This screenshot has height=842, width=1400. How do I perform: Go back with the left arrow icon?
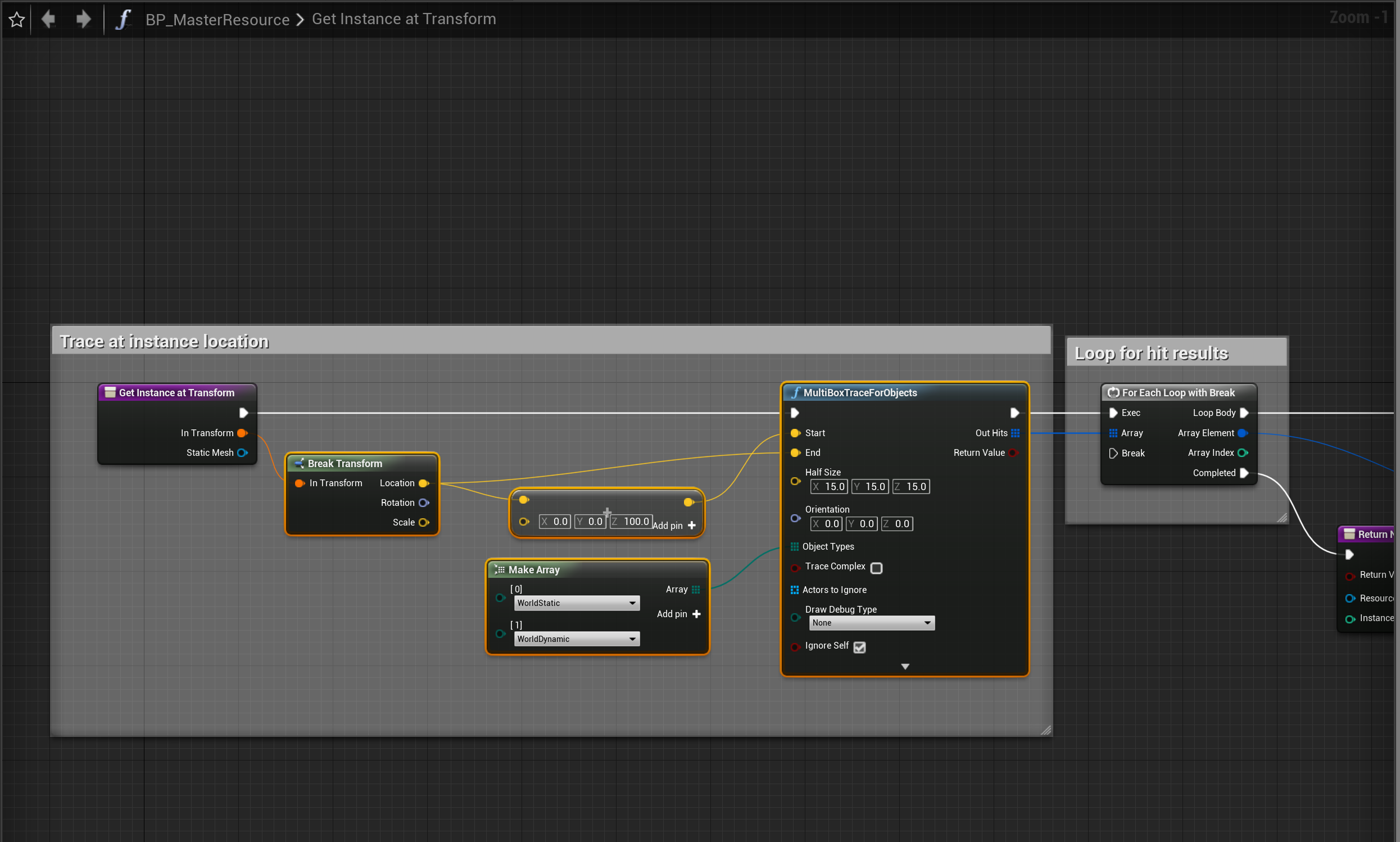point(49,20)
